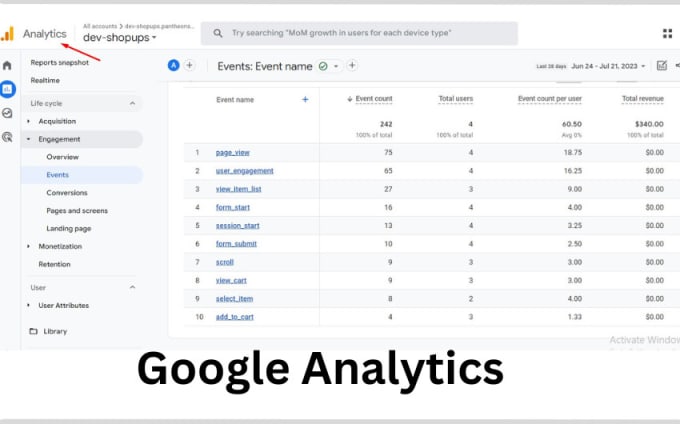This screenshot has width=680, height=424.
Task: Add a comparison with plus next to A
Action: click(x=190, y=65)
